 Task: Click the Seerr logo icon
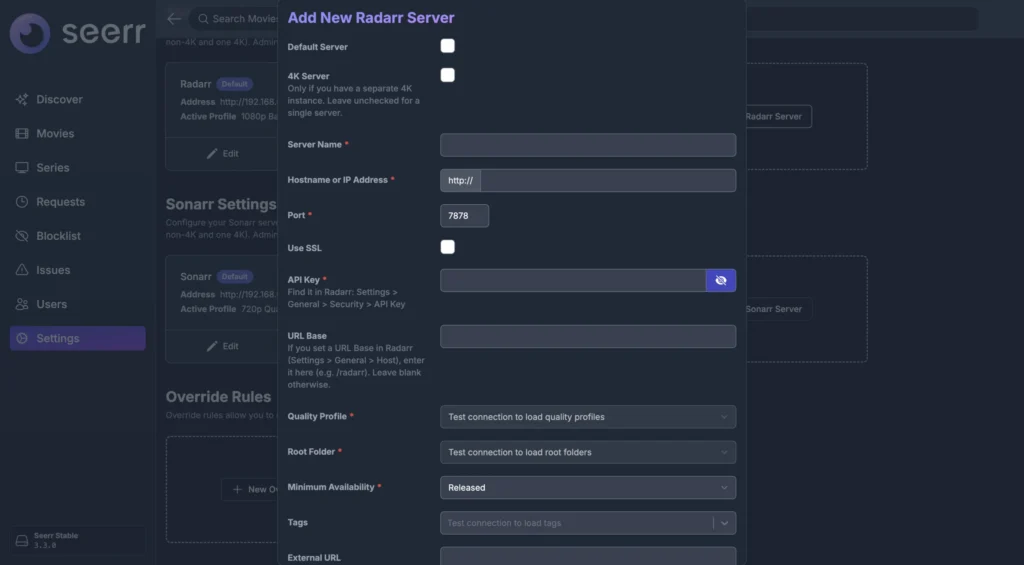point(30,33)
